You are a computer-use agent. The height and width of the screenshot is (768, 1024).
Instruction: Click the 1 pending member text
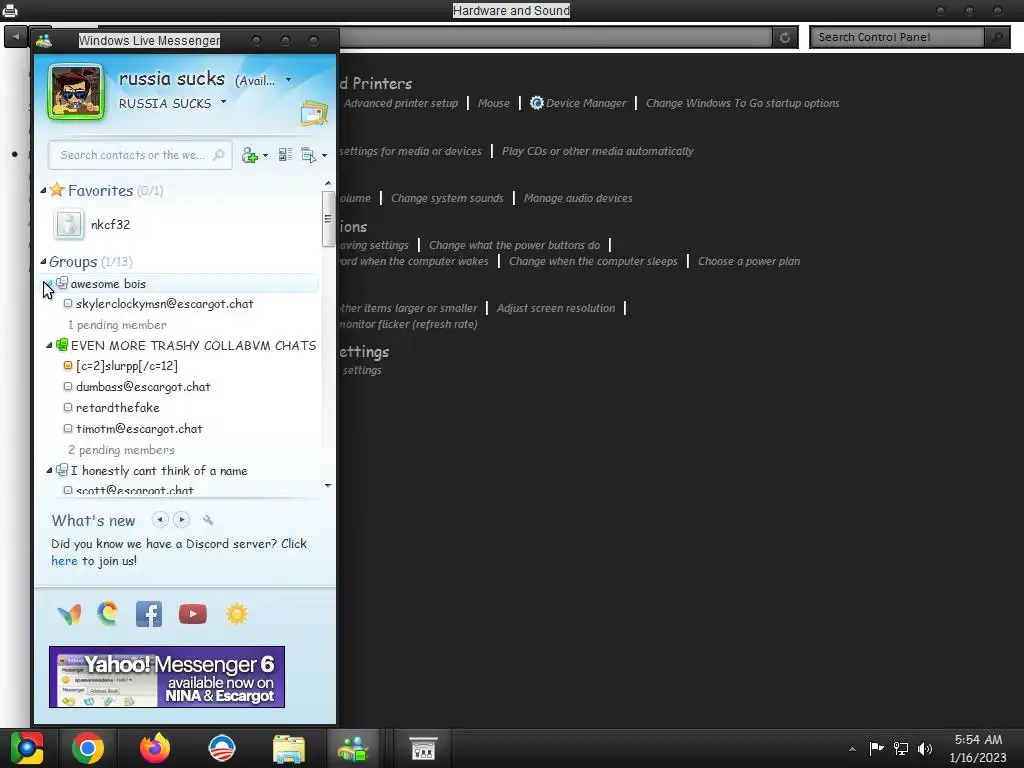click(117, 325)
